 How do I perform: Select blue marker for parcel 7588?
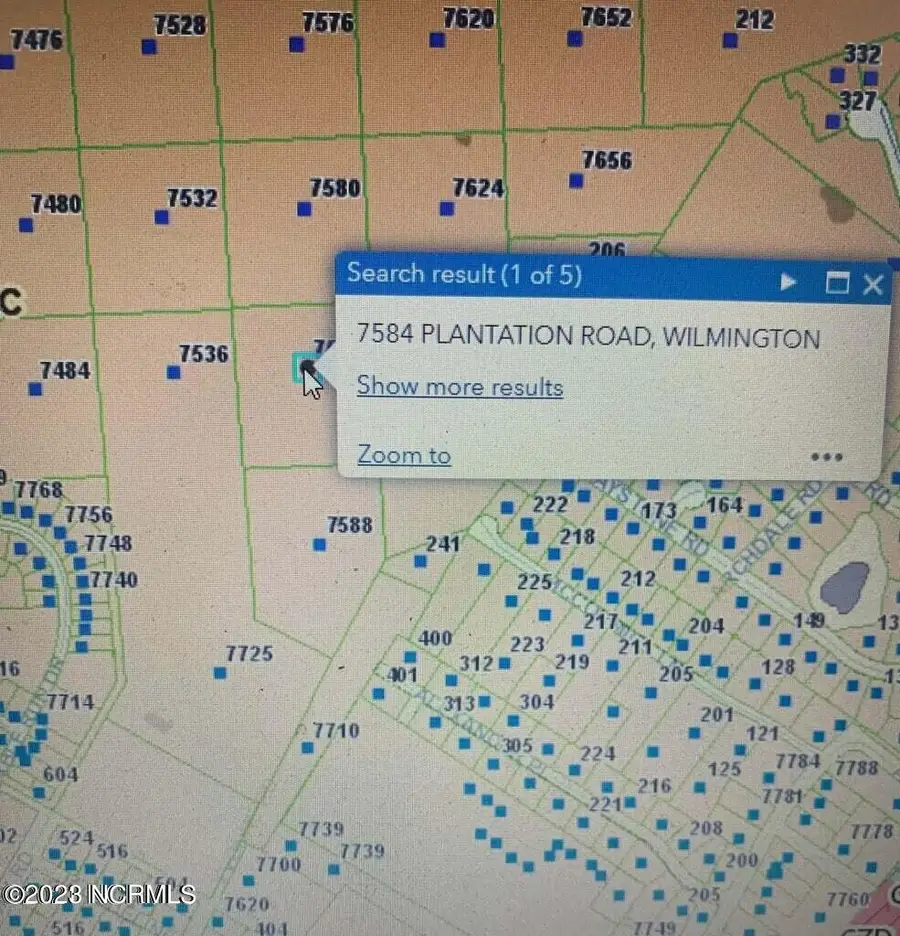tap(319, 544)
